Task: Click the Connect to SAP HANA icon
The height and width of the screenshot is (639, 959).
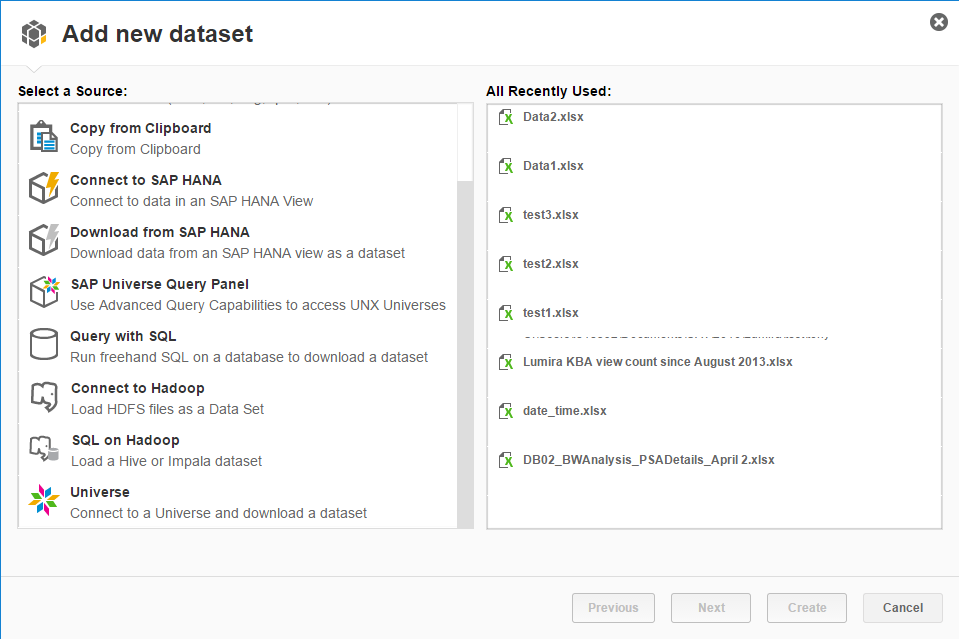Action: coord(44,188)
